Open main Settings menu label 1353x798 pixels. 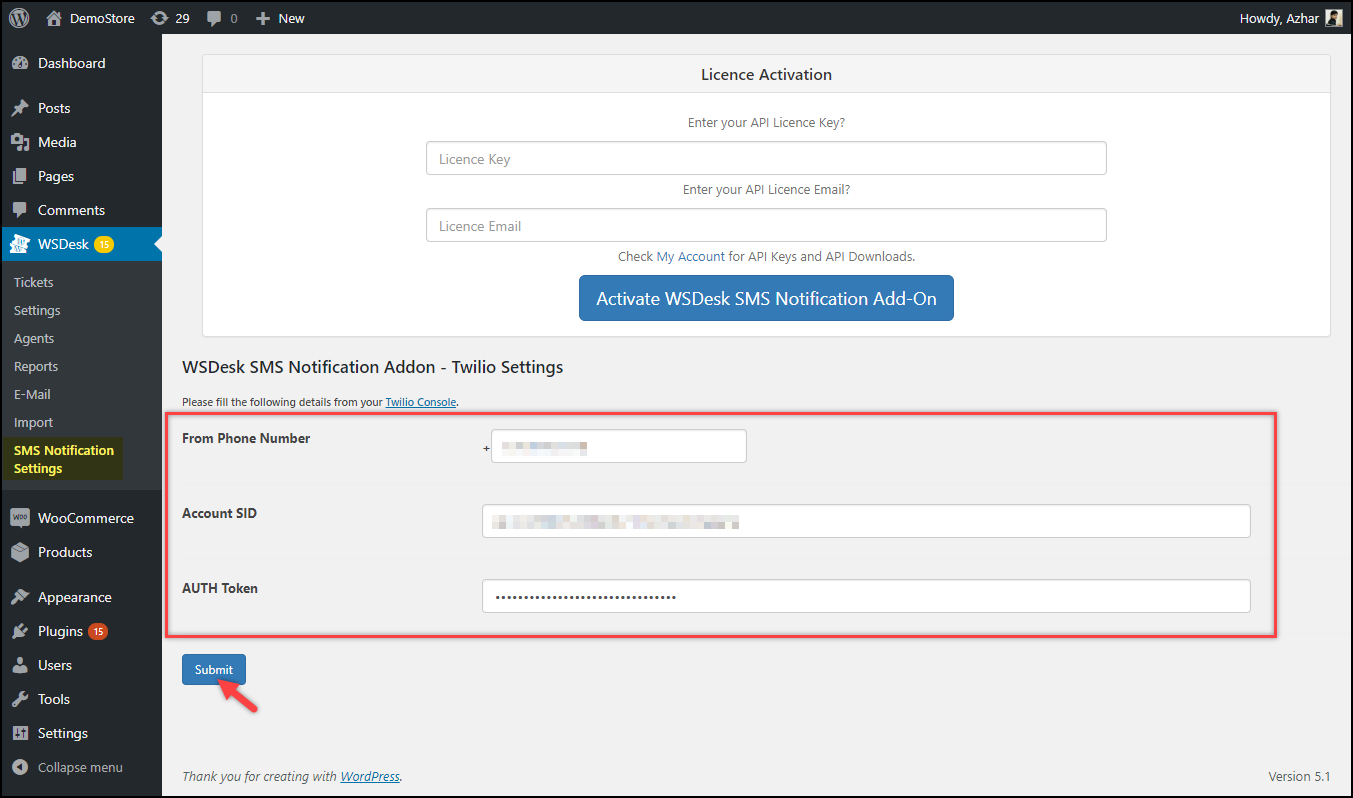63,733
